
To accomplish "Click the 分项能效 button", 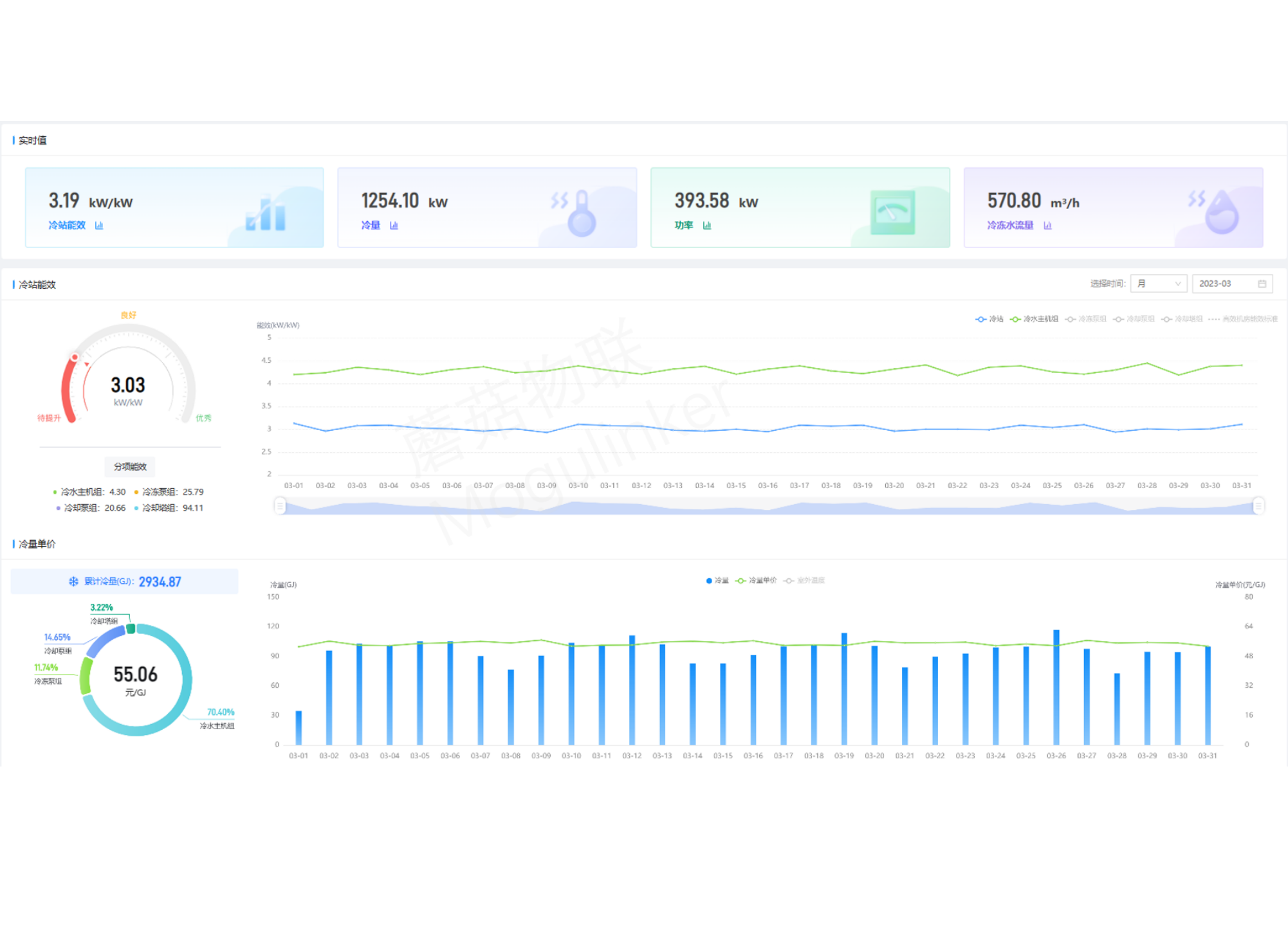I will pyautogui.click(x=130, y=466).
